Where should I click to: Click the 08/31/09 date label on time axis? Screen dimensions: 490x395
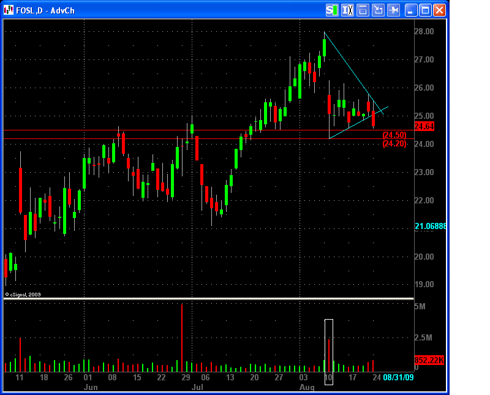point(398,377)
